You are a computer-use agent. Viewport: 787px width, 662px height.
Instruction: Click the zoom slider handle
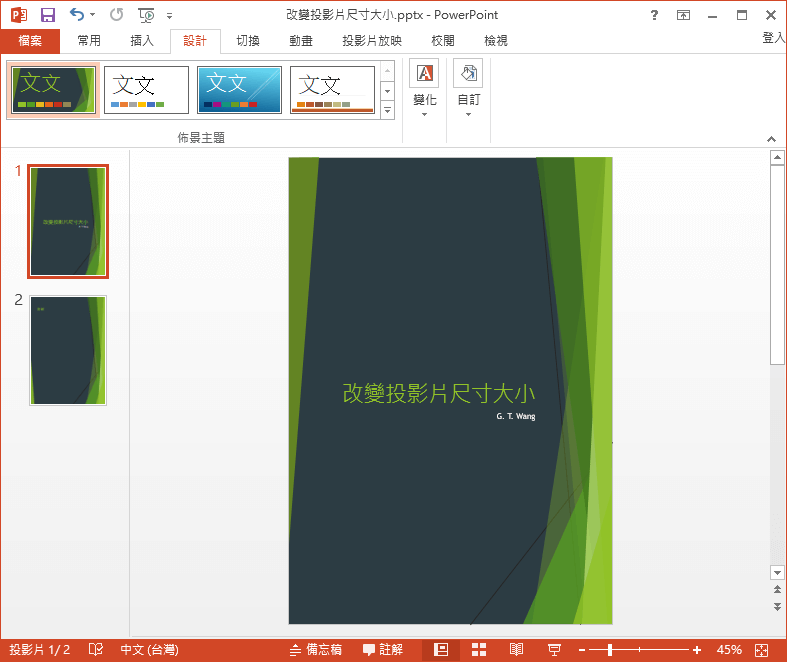point(608,650)
